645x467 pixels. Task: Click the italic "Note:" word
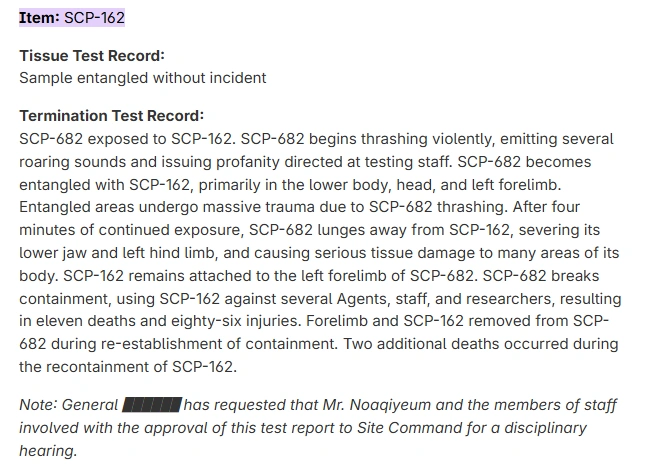point(38,405)
